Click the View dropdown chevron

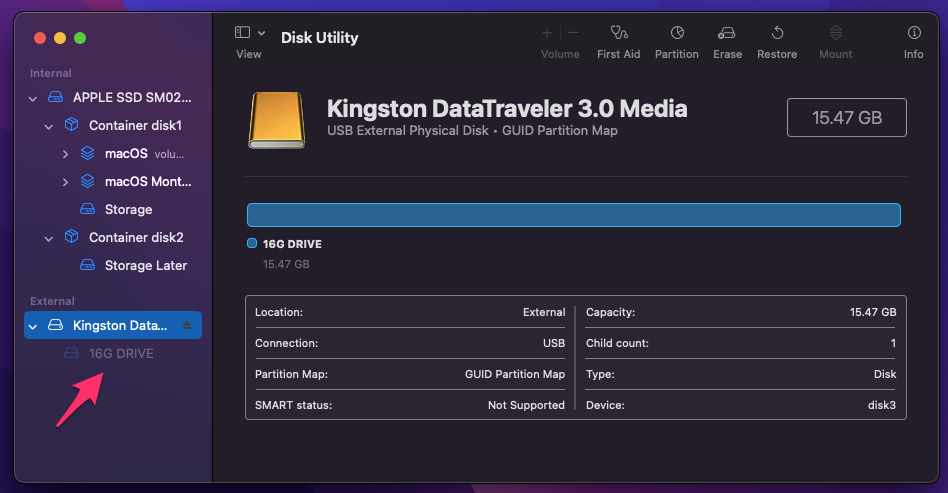tap(261, 33)
